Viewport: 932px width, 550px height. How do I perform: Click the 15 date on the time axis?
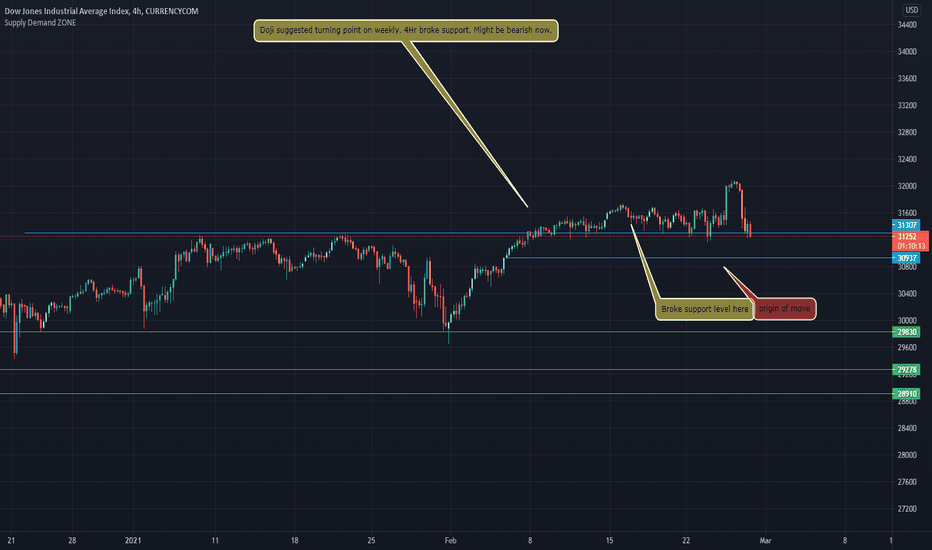(x=609, y=540)
